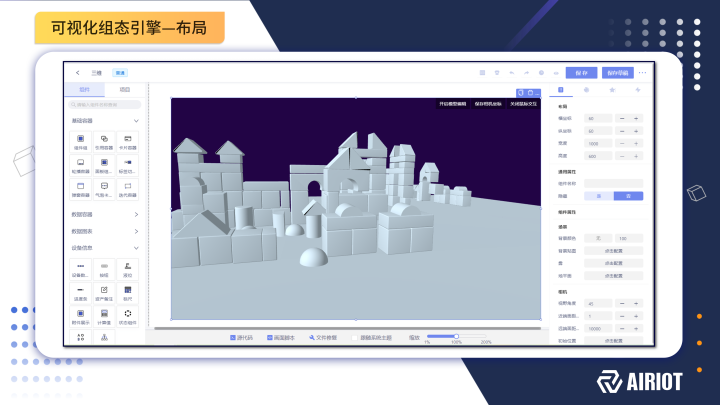The height and width of the screenshot is (405, 720).
Task: Click 保存相机坐标 on the 3D canvas
Action: tap(488, 104)
